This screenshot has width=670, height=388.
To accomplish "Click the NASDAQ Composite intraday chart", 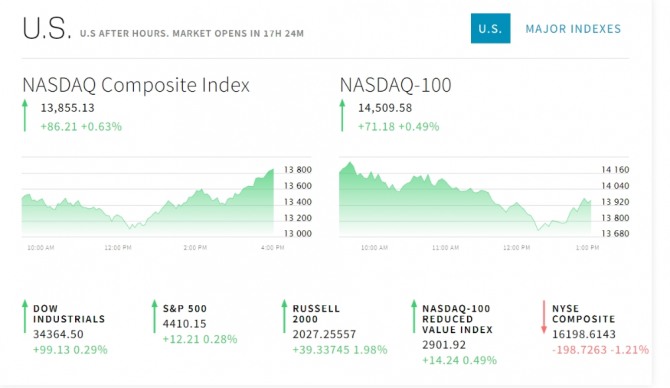I will (x=148, y=201).
